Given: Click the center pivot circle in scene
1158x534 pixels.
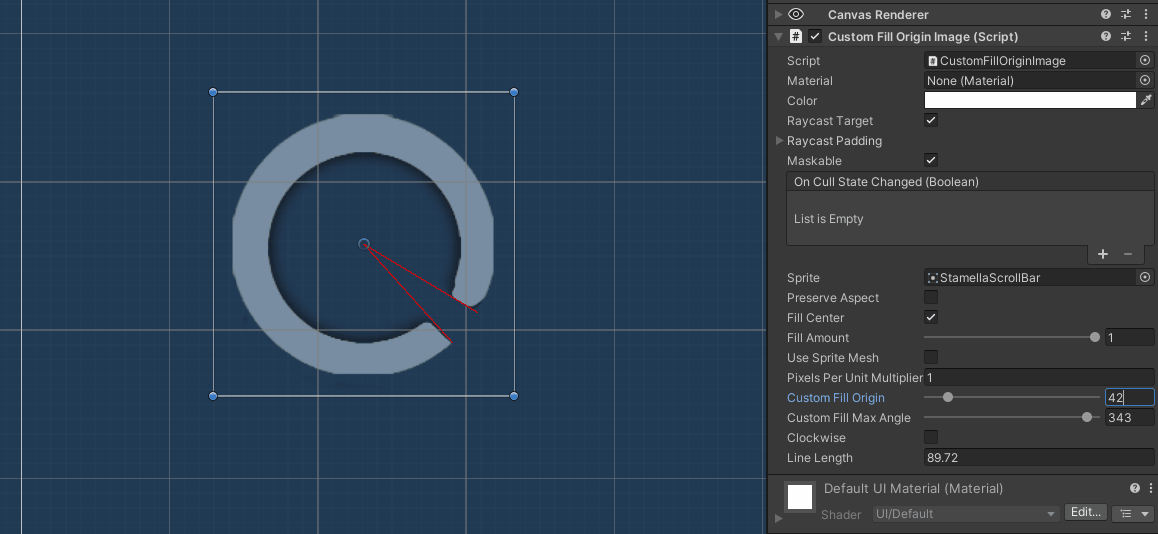Looking at the screenshot, I should tap(363, 244).
